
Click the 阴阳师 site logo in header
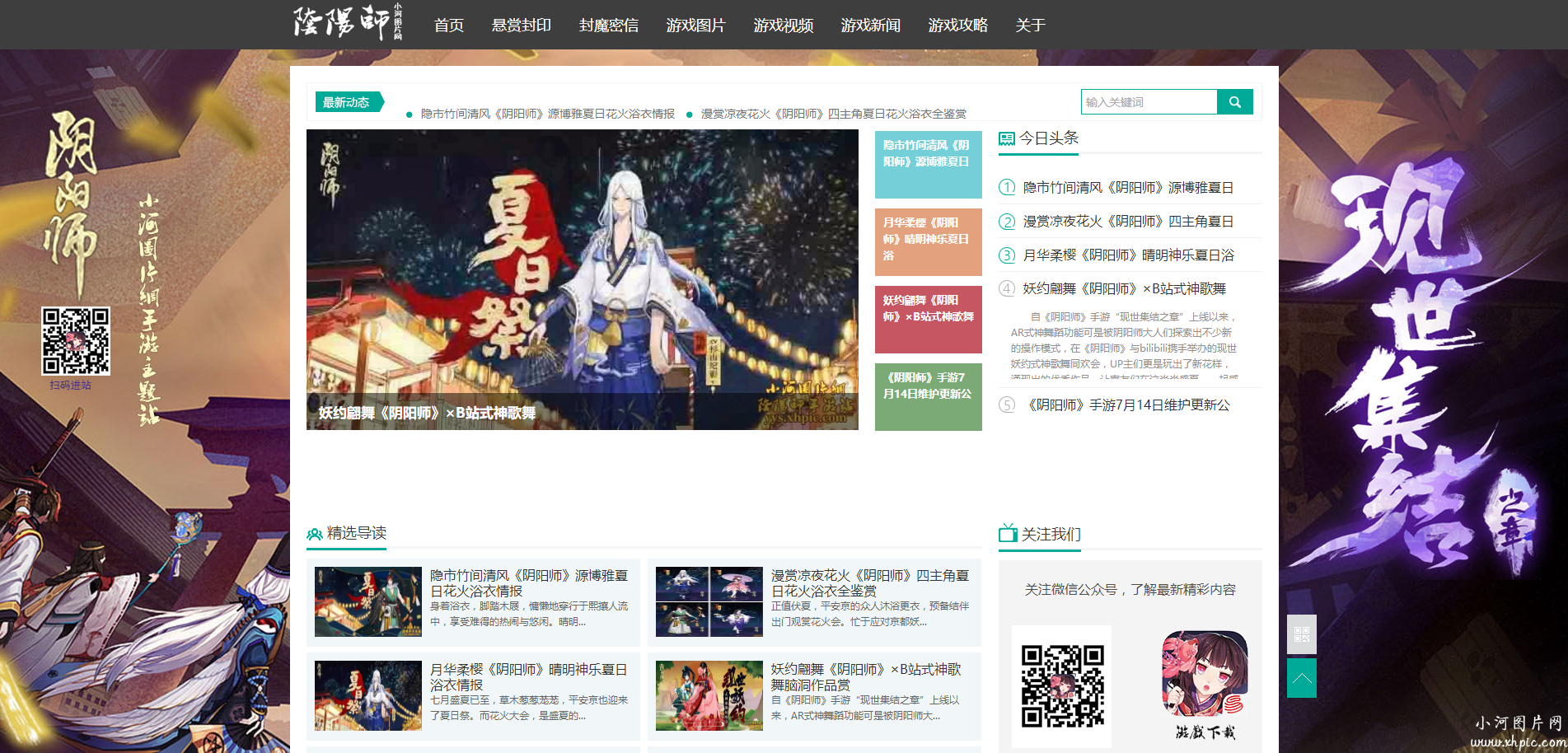click(348, 23)
